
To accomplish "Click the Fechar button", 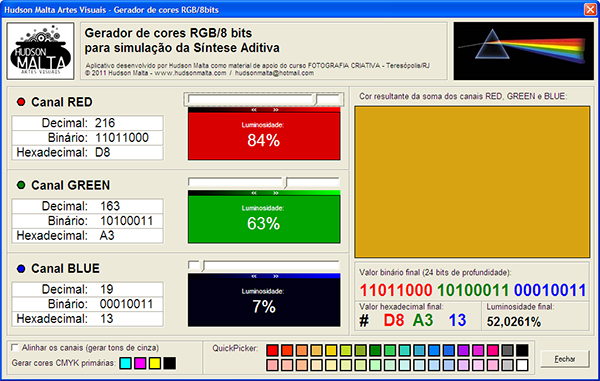I will tap(565, 359).
